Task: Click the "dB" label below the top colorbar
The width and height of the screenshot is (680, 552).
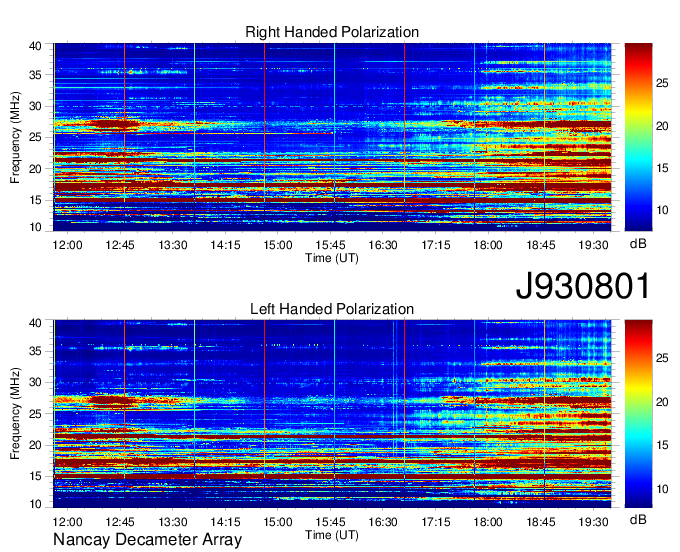Action: point(638,244)
